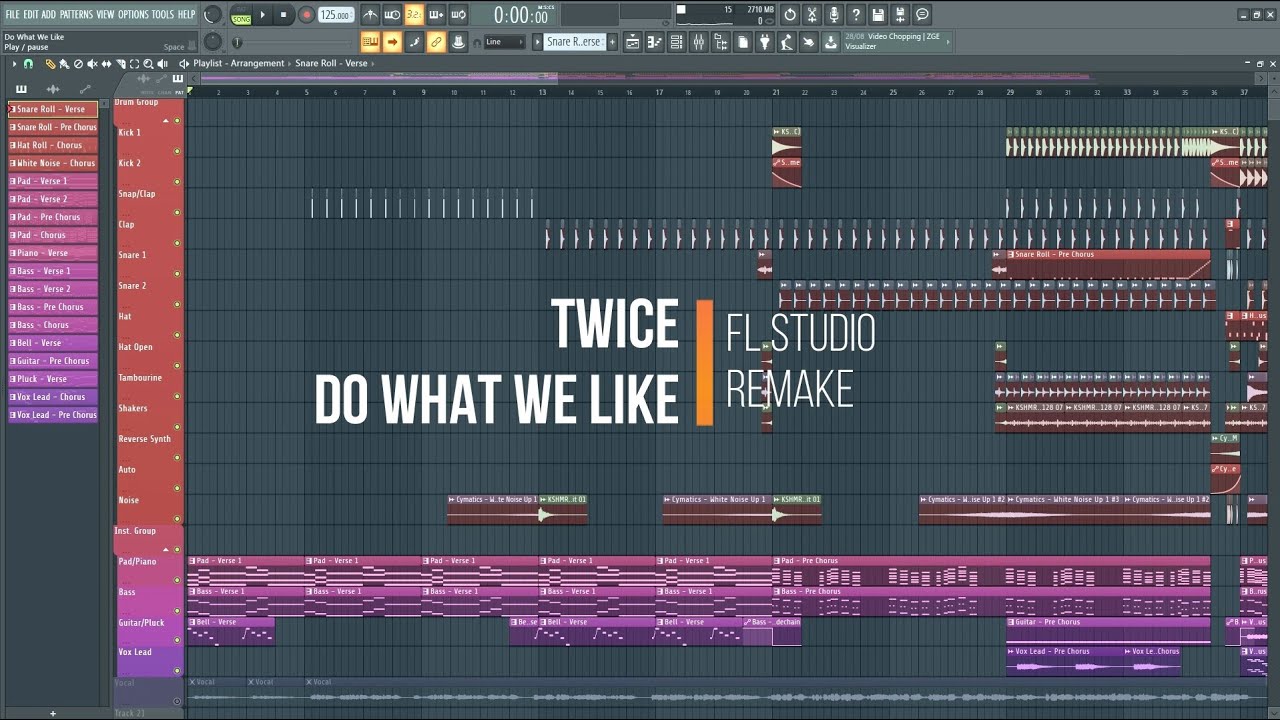Open the mixer icon
The image size is (1280, 720).
pyautogui.click(x=699, y=42)
